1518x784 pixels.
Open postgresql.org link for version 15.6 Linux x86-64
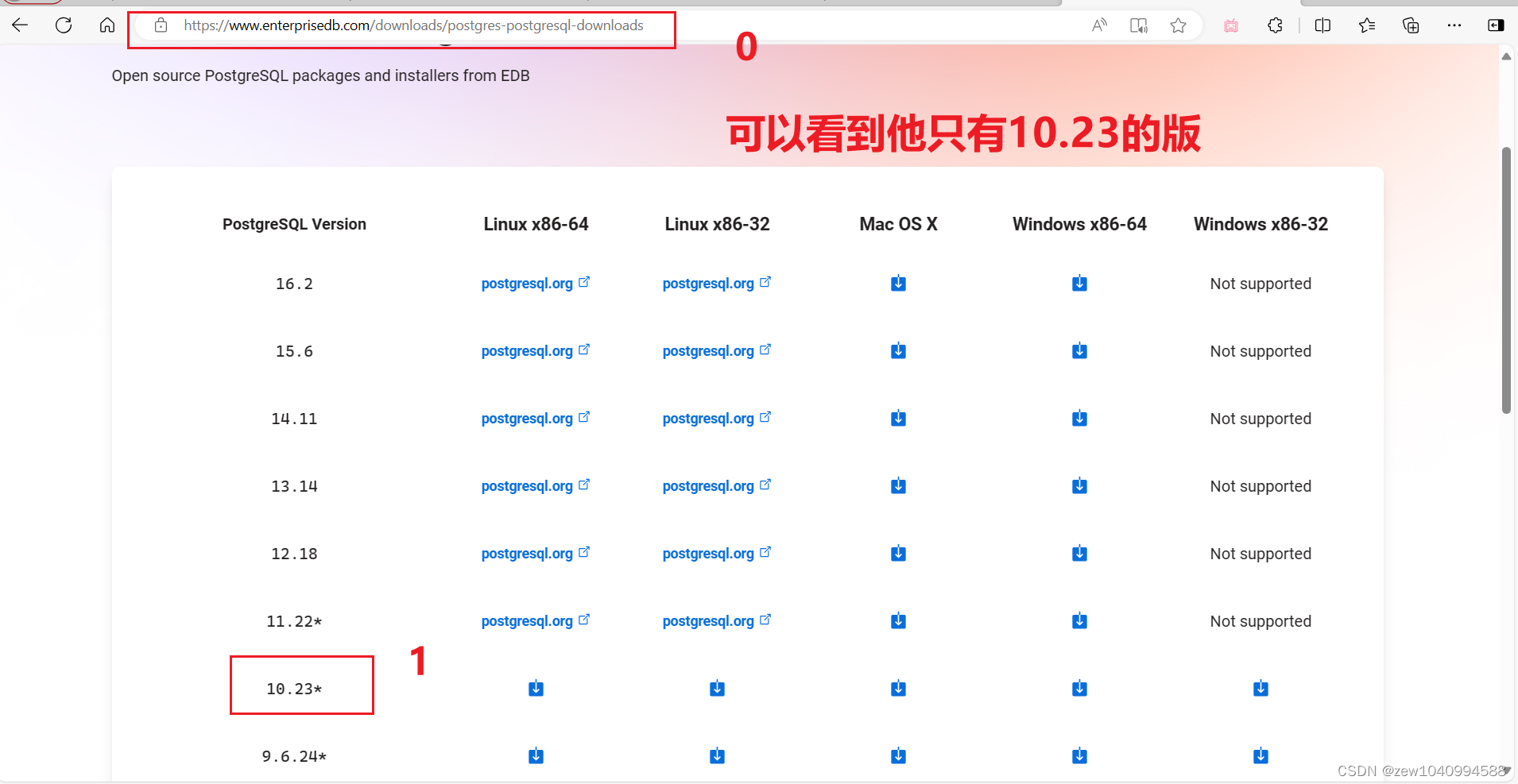[527, 350]
